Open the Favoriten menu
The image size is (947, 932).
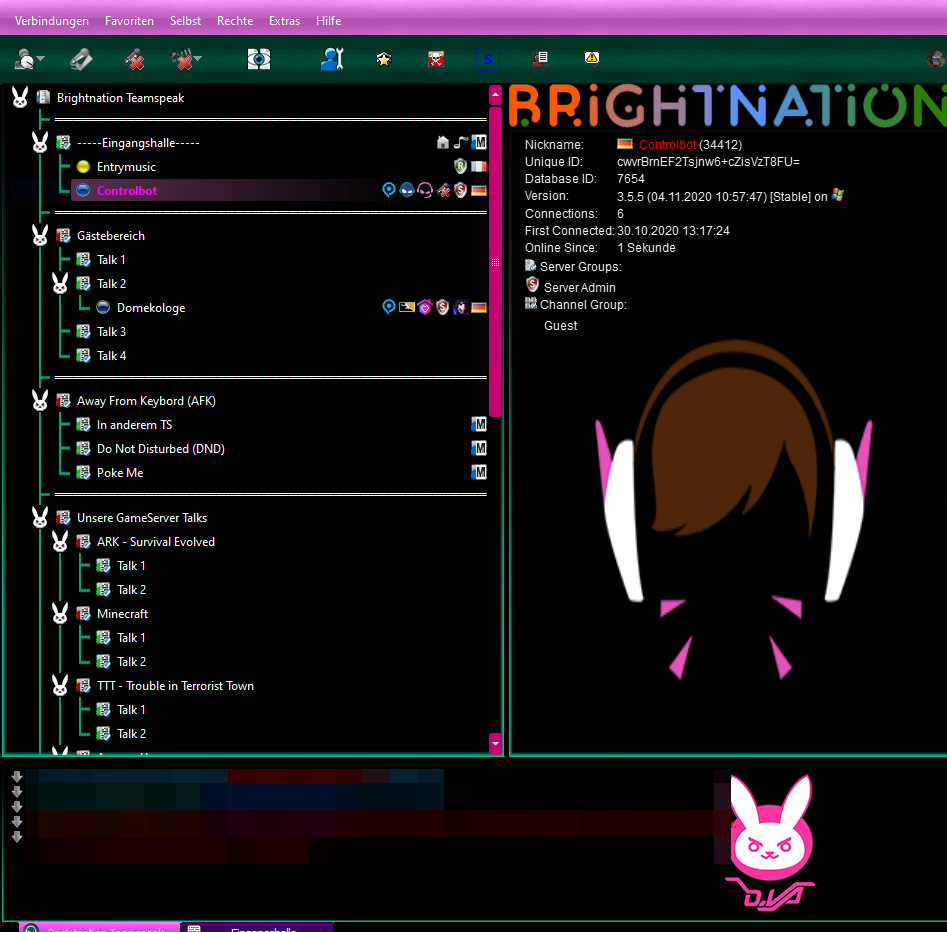129,21
